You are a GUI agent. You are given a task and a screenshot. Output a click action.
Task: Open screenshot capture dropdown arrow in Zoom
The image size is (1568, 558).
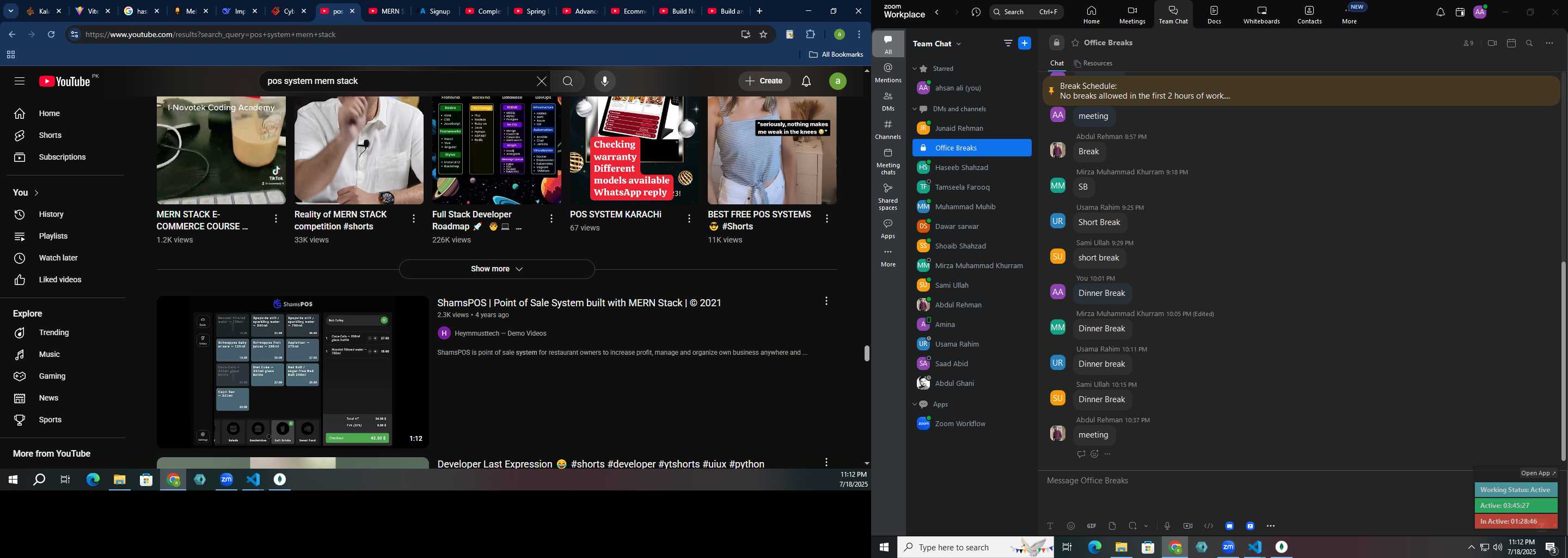pos(1146,526)
